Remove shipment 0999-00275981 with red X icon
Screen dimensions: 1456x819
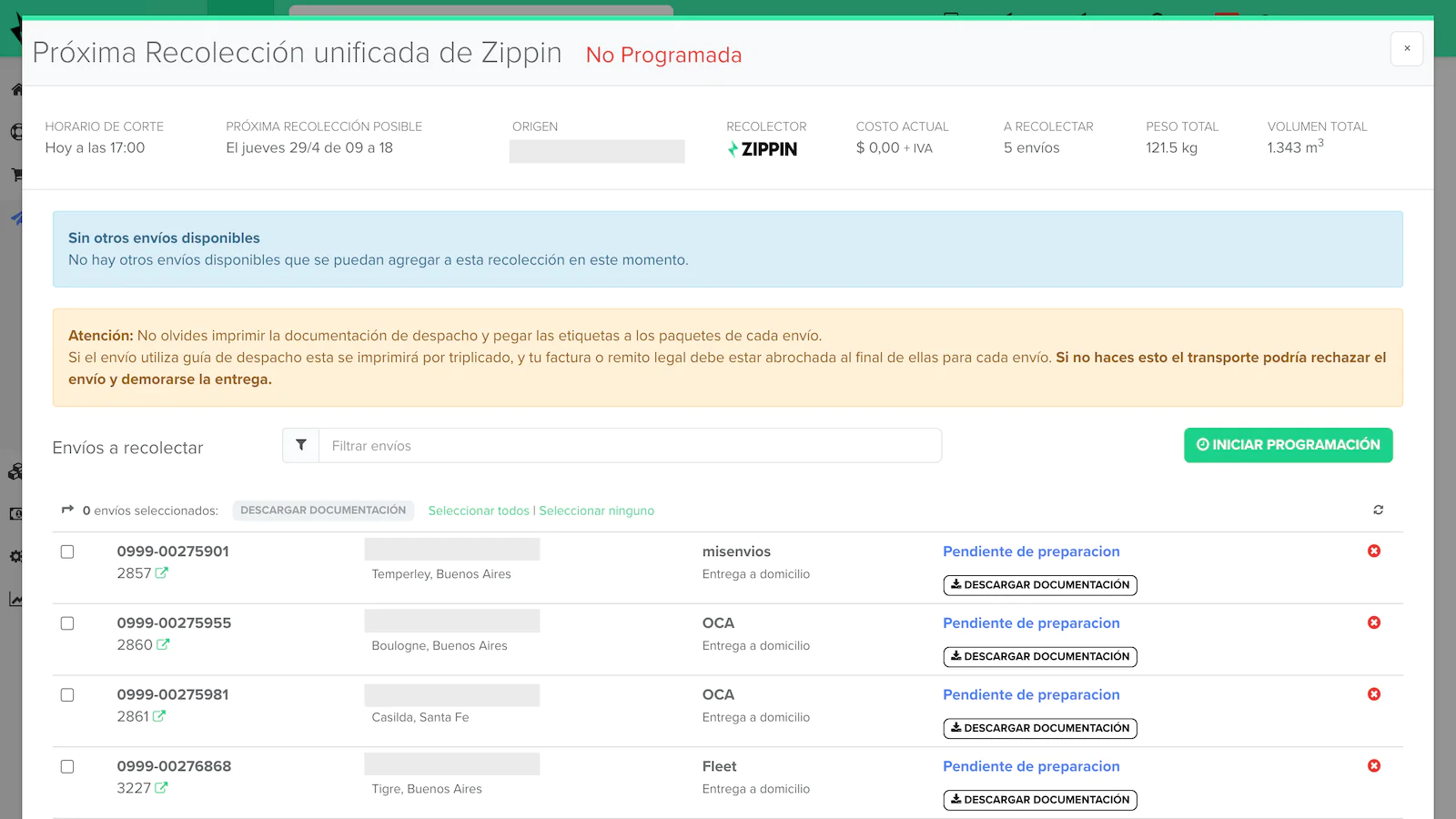point(1374,694)
